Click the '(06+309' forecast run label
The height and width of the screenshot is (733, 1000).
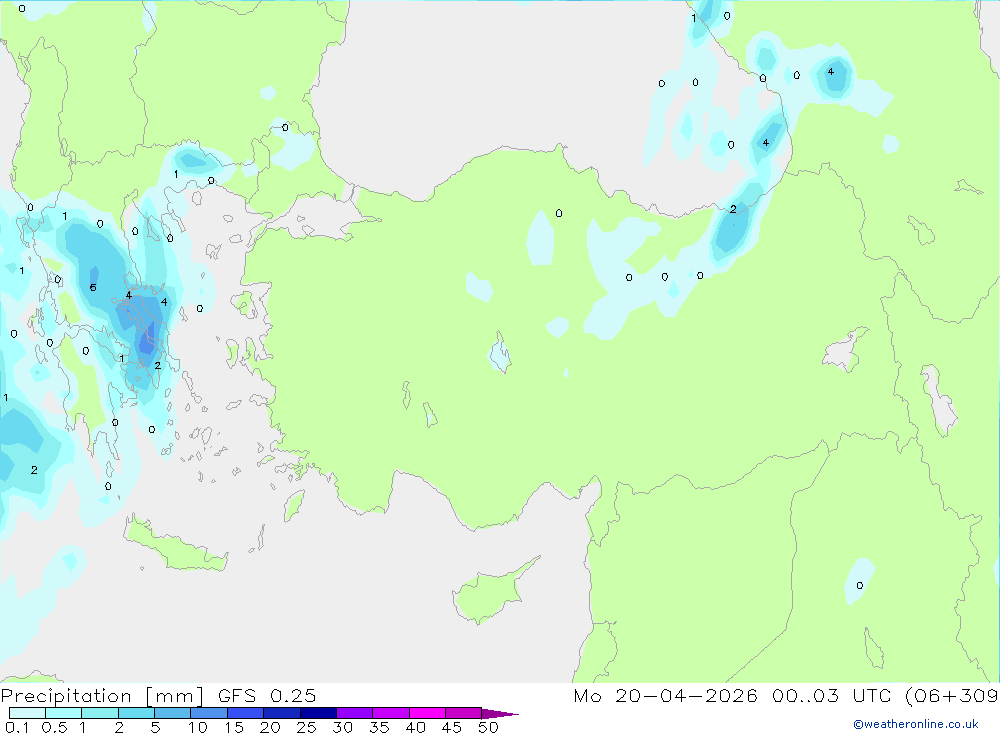tap(952, 696)
